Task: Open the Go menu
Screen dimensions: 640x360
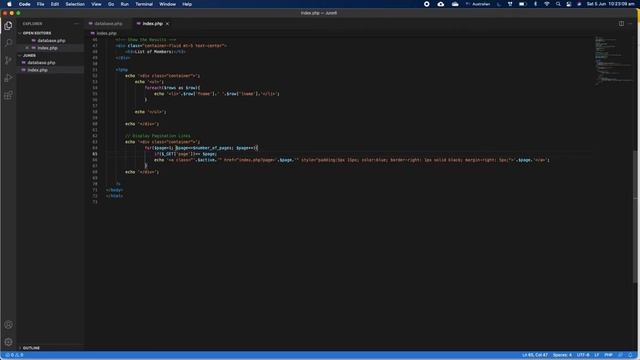Action: point(111,4)
